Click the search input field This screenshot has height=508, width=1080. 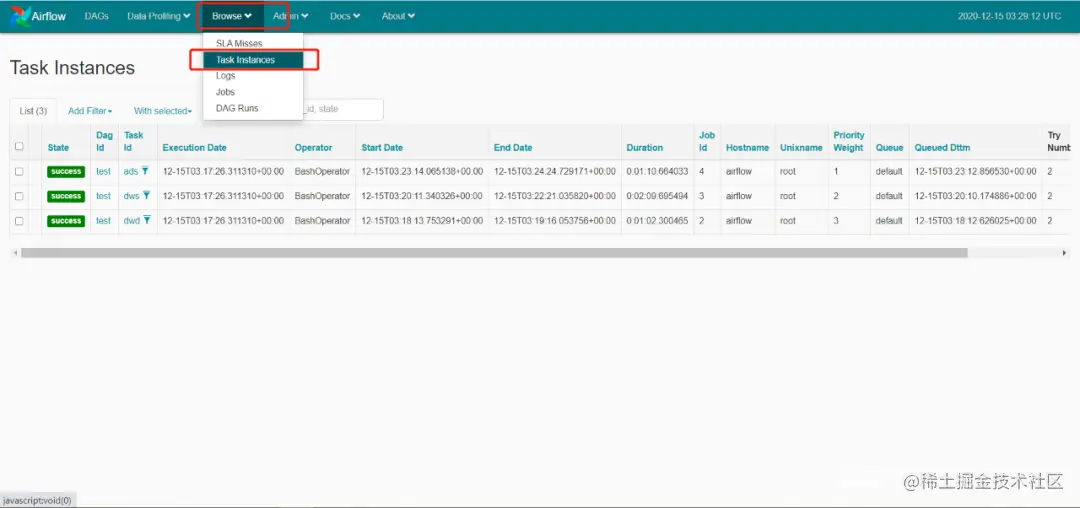343,109
